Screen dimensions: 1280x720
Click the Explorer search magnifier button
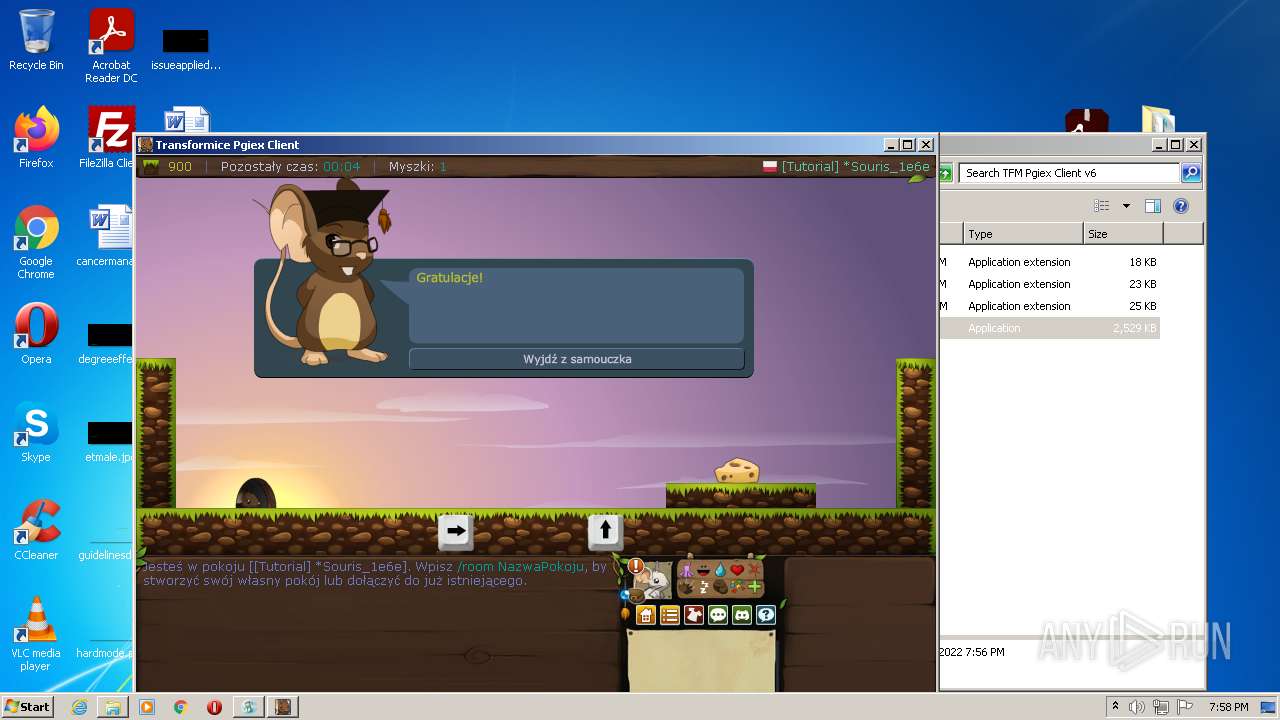point(1191,173)
